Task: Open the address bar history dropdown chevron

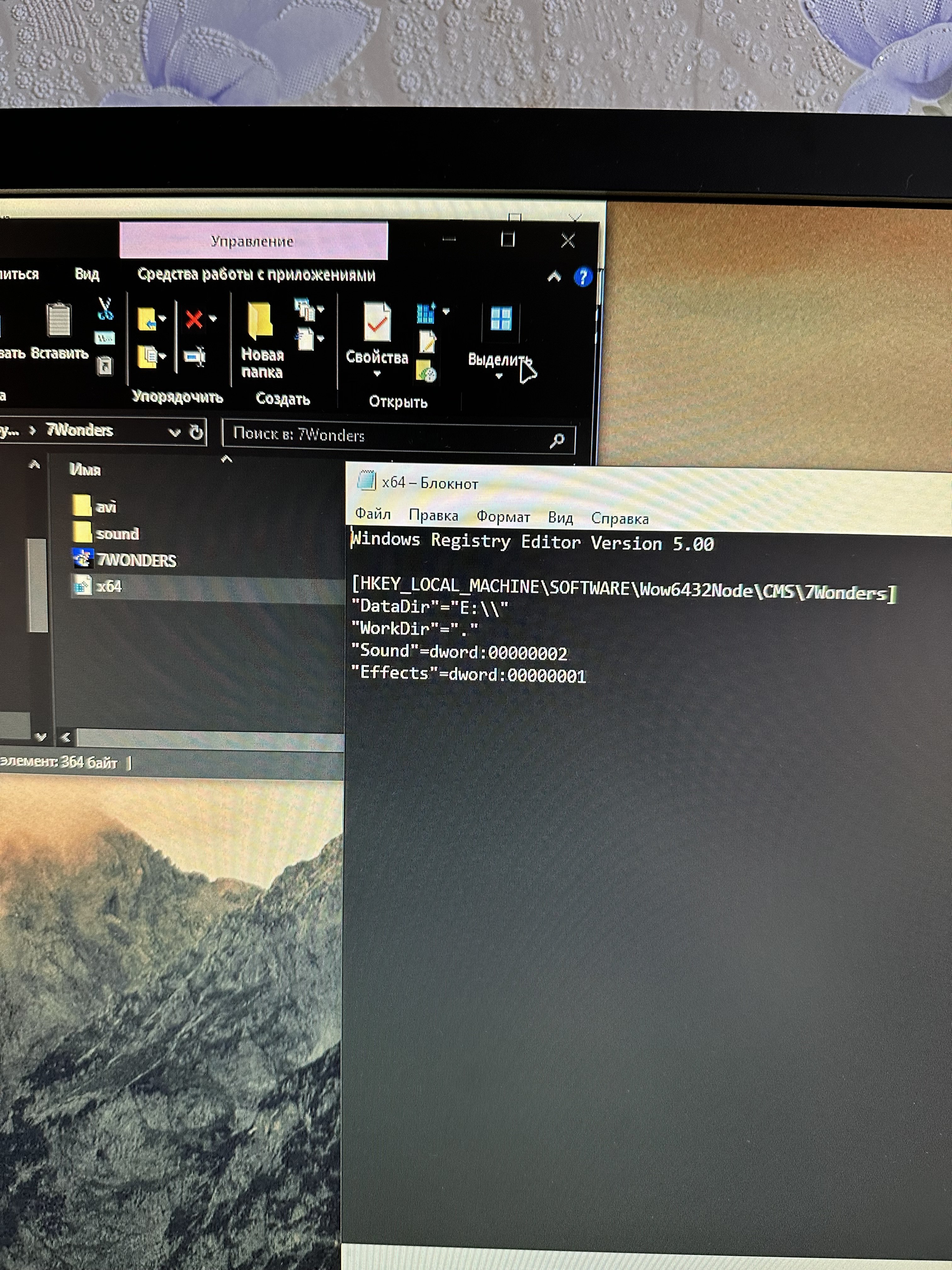Action: [x=174, y=432]
